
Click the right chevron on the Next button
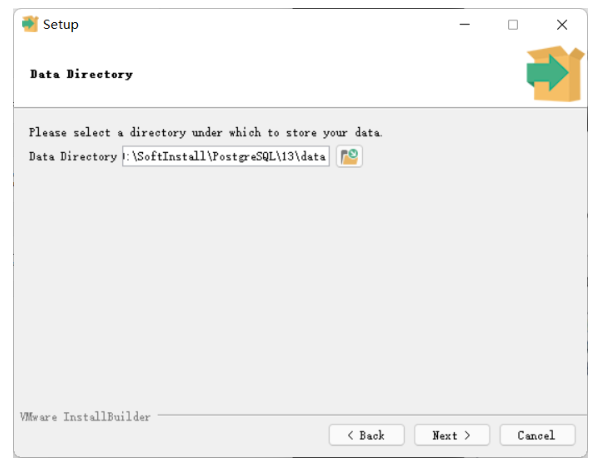(467, 435)
